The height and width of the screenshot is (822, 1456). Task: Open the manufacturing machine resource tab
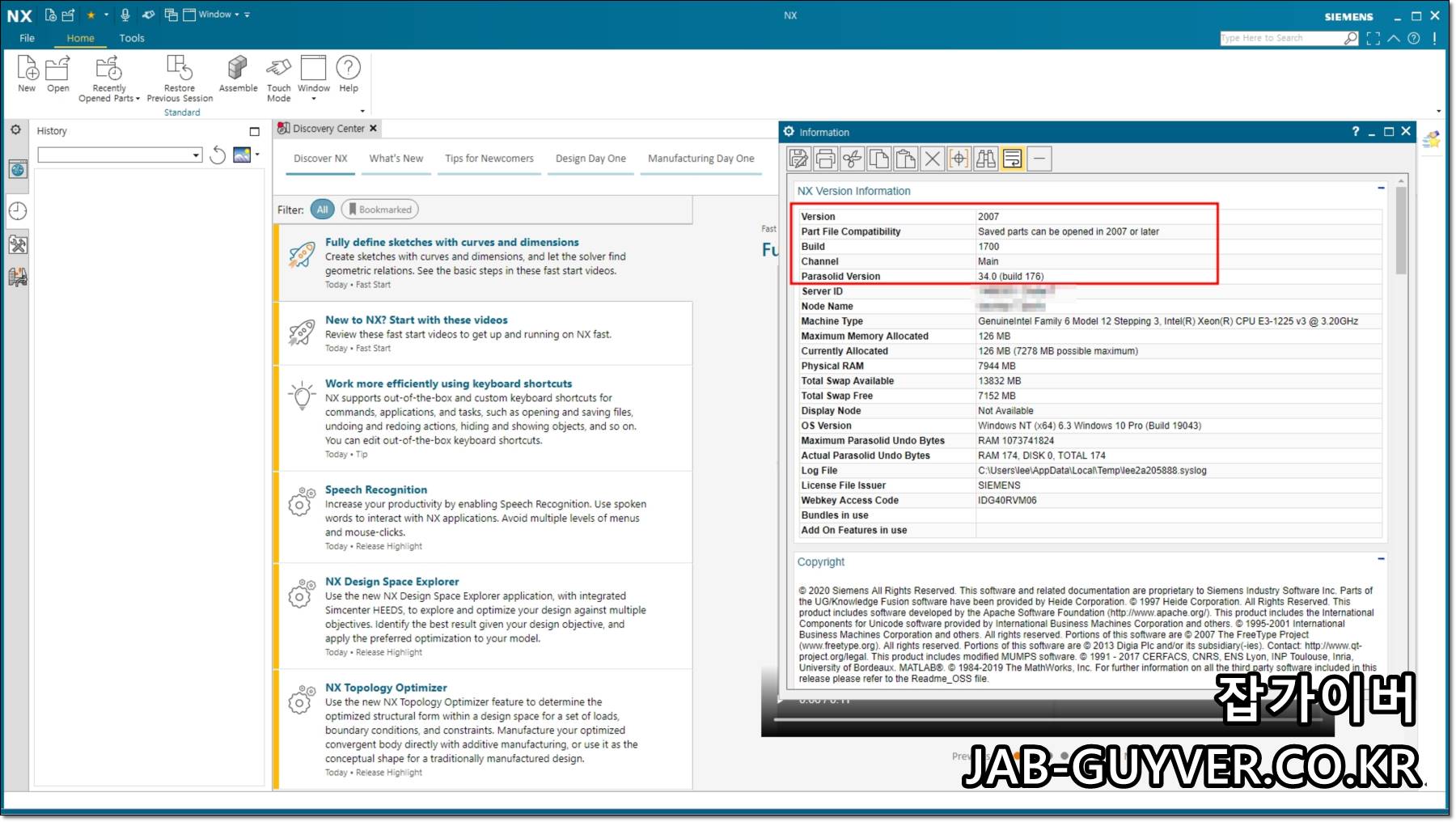tap(18, 278)
